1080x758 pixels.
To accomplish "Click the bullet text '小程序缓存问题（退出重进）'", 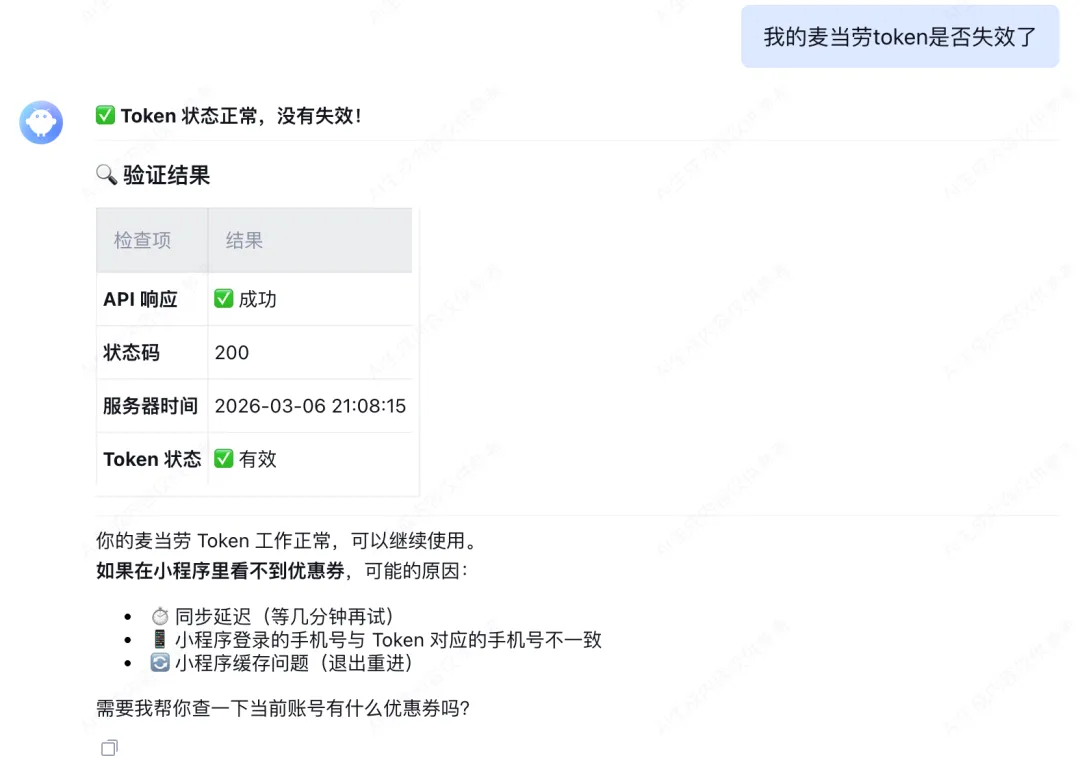I will 294,663.
